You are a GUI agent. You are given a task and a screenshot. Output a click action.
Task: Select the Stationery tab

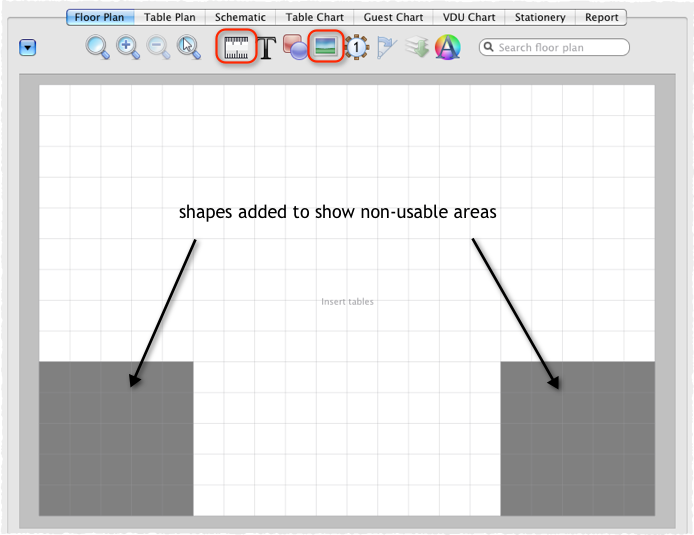point(540,17)
